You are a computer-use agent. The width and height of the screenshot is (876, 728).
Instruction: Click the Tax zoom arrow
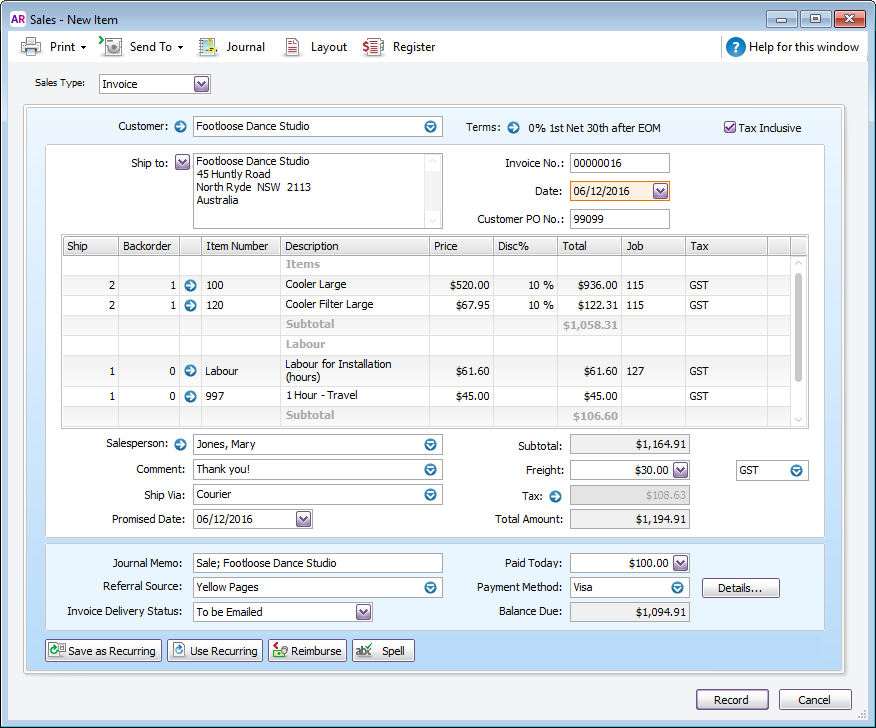(555, 496)
